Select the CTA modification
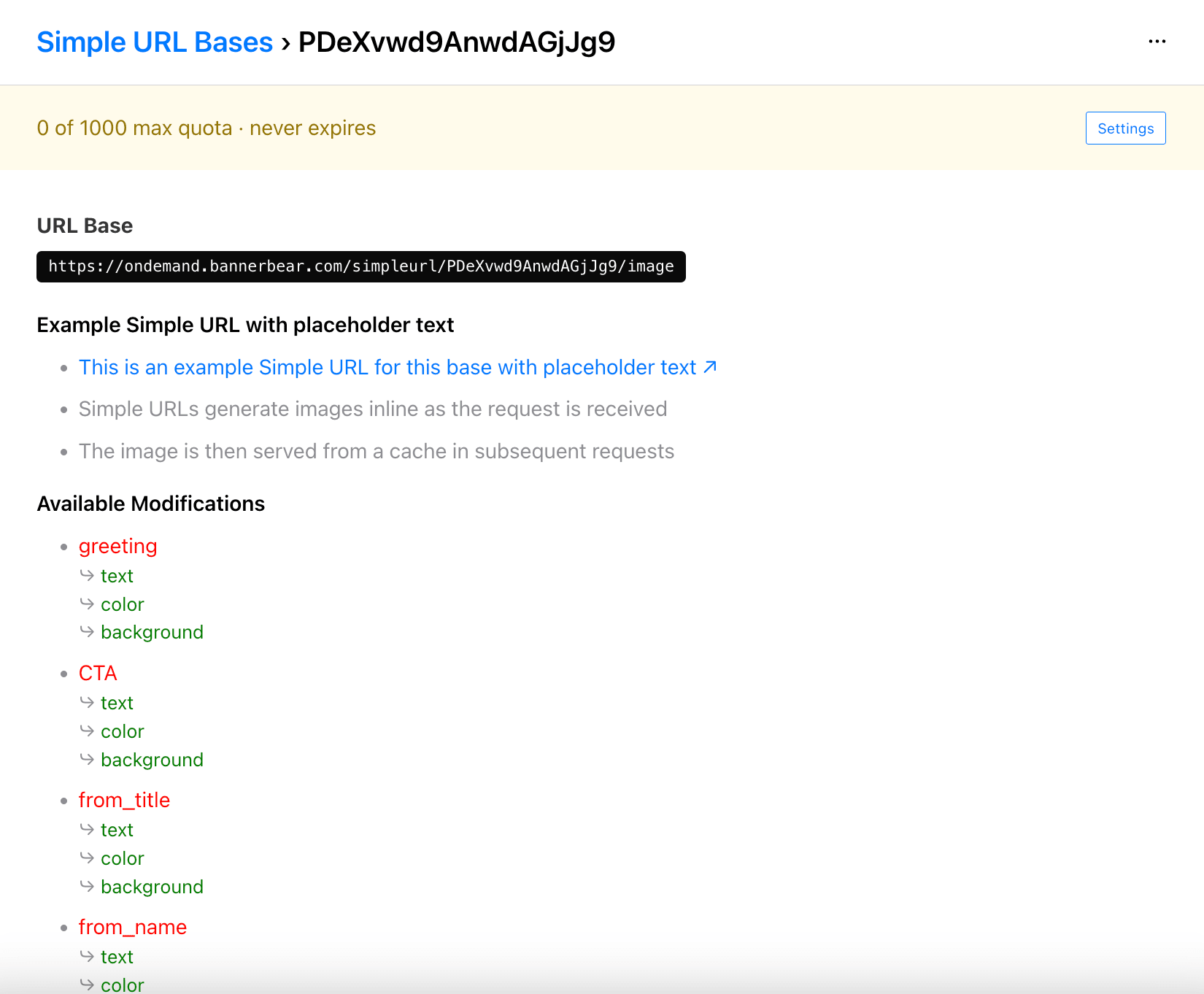Viewport: 1204px width, 994px height. click(98, 673)
